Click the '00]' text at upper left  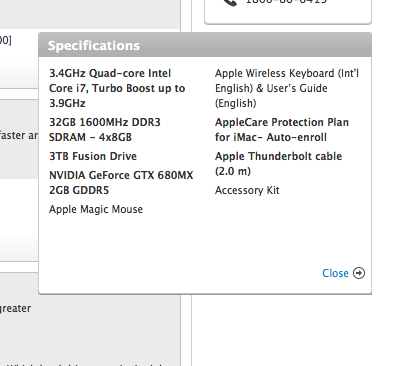(6, 40)
